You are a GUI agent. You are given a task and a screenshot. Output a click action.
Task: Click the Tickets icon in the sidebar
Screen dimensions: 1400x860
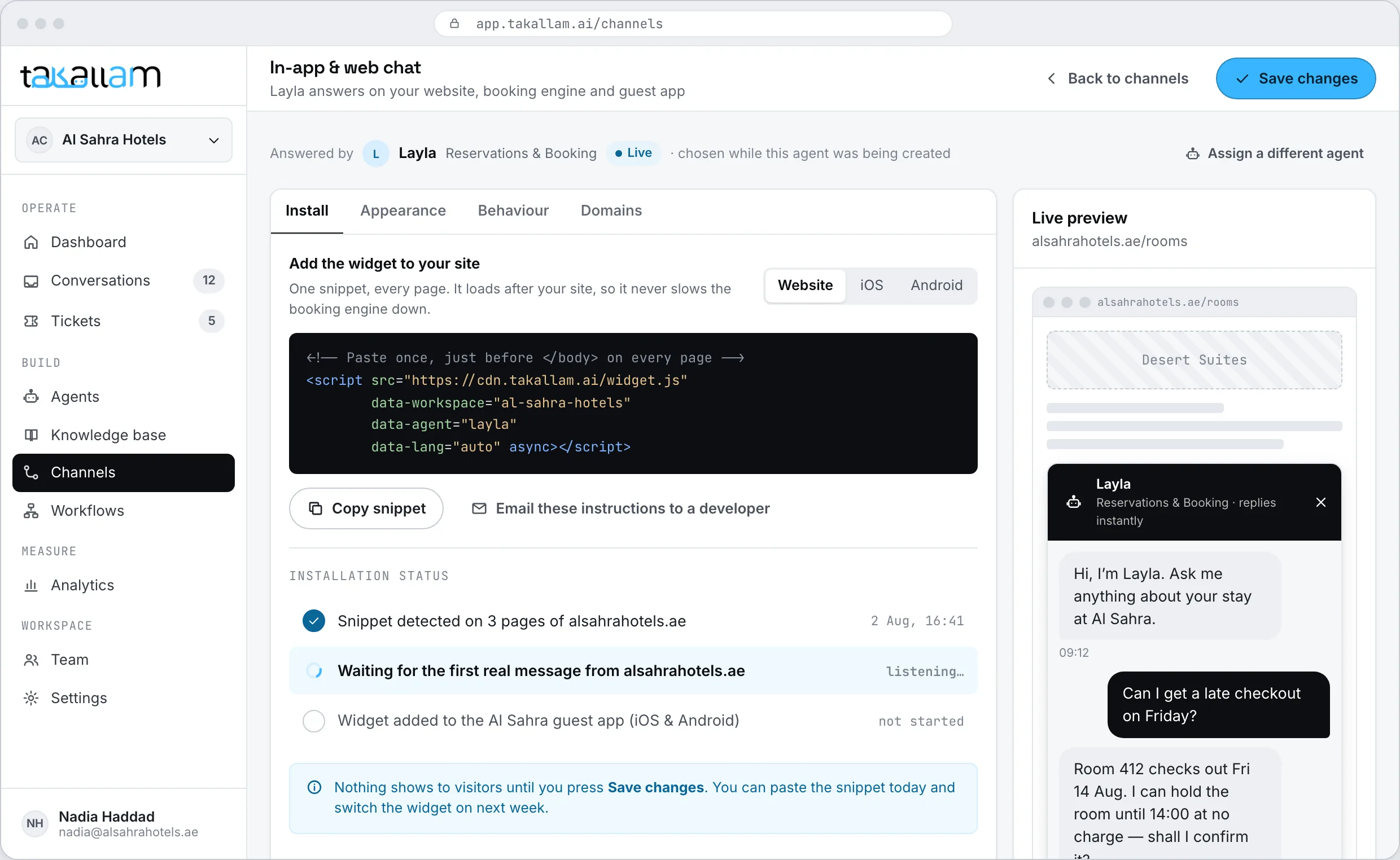pyautogui.click(x=30, y=321)
